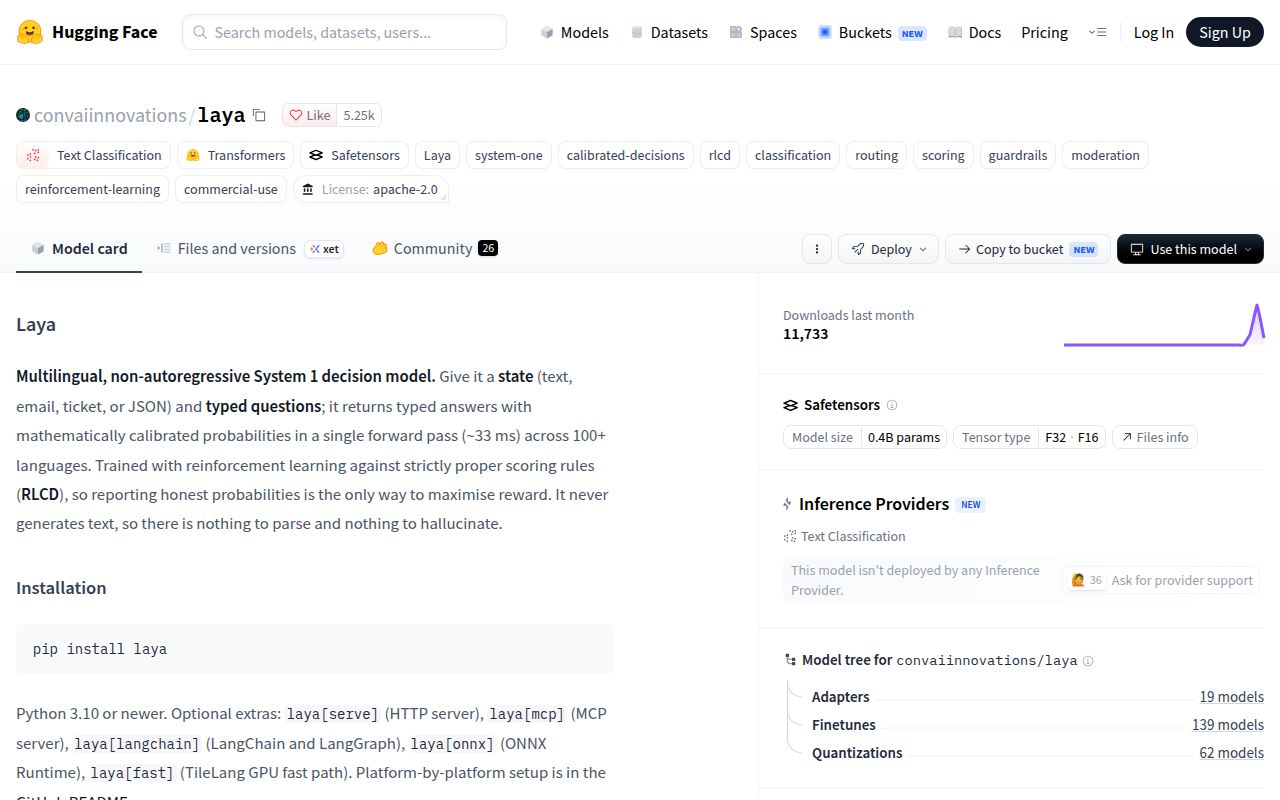Open the convaiinnovations organization page
Viewport: 1280px width, 800px height.
(110, 115)
